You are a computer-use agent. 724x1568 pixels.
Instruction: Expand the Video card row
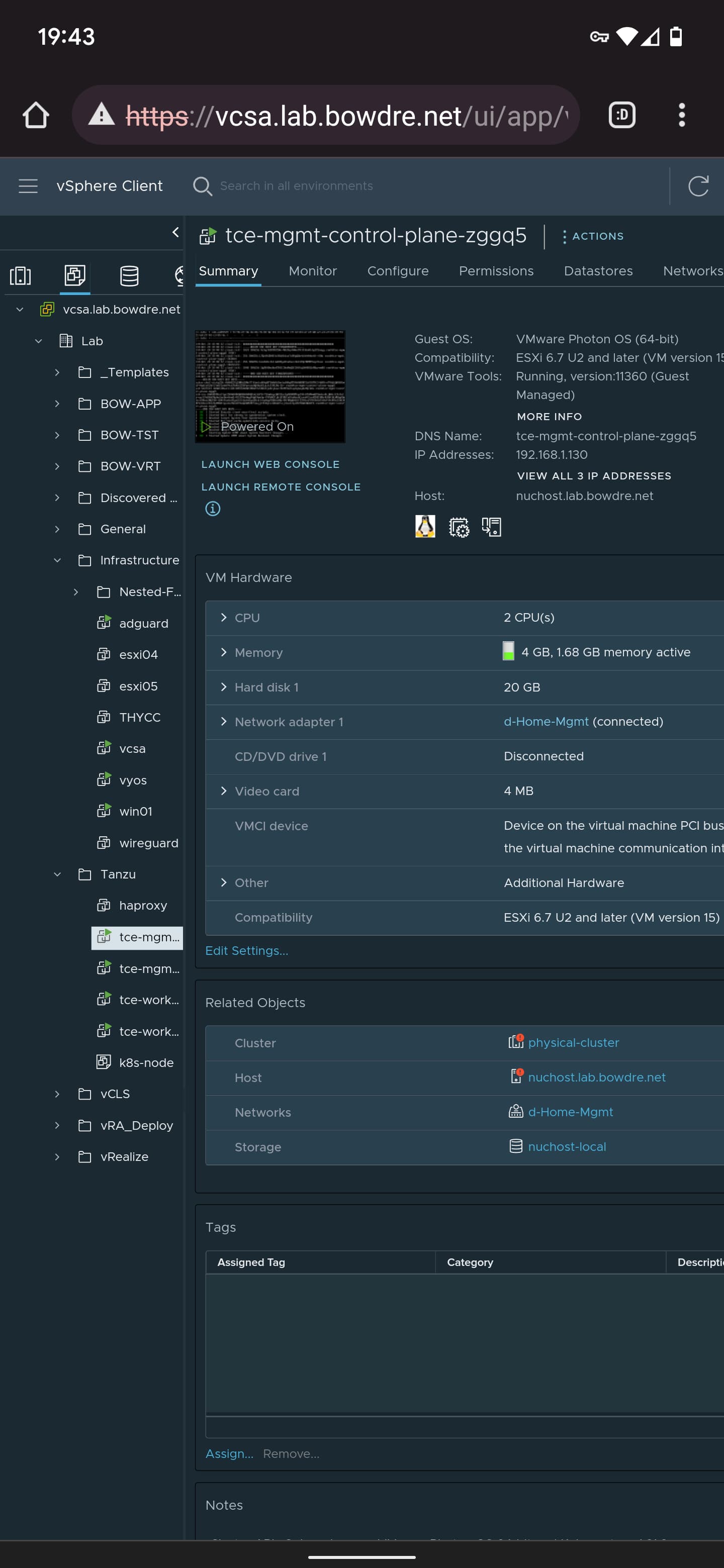click(223, 791)
